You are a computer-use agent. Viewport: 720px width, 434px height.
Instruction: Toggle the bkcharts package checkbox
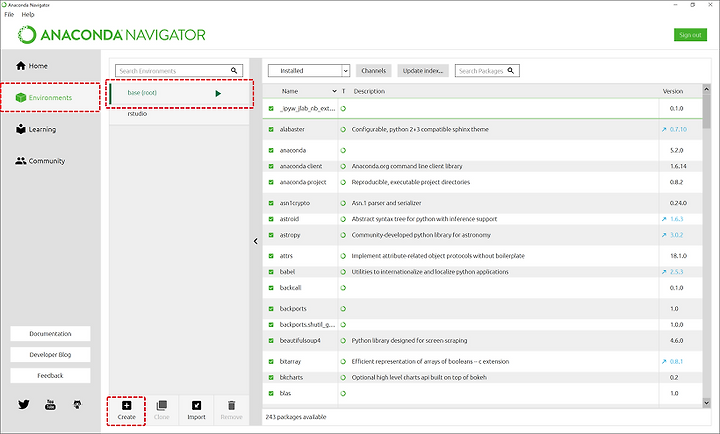click(271, 378)
